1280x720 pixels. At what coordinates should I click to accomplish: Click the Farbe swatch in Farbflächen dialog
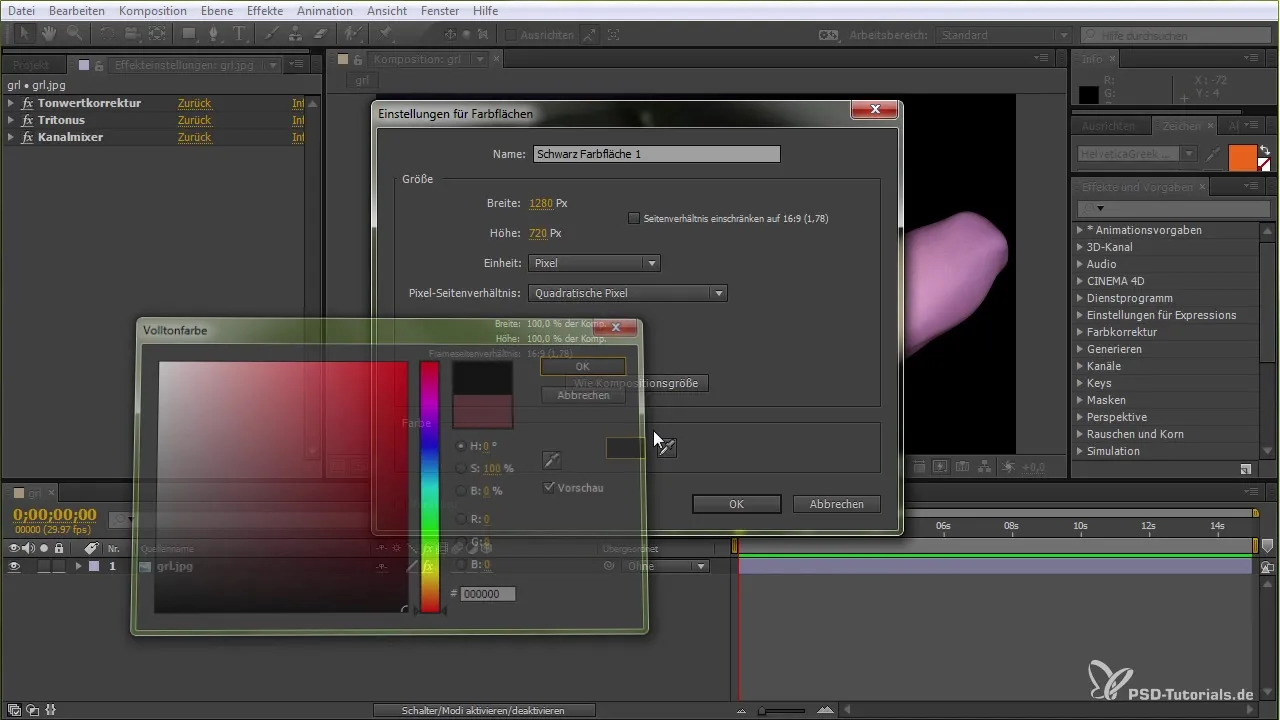626,448
